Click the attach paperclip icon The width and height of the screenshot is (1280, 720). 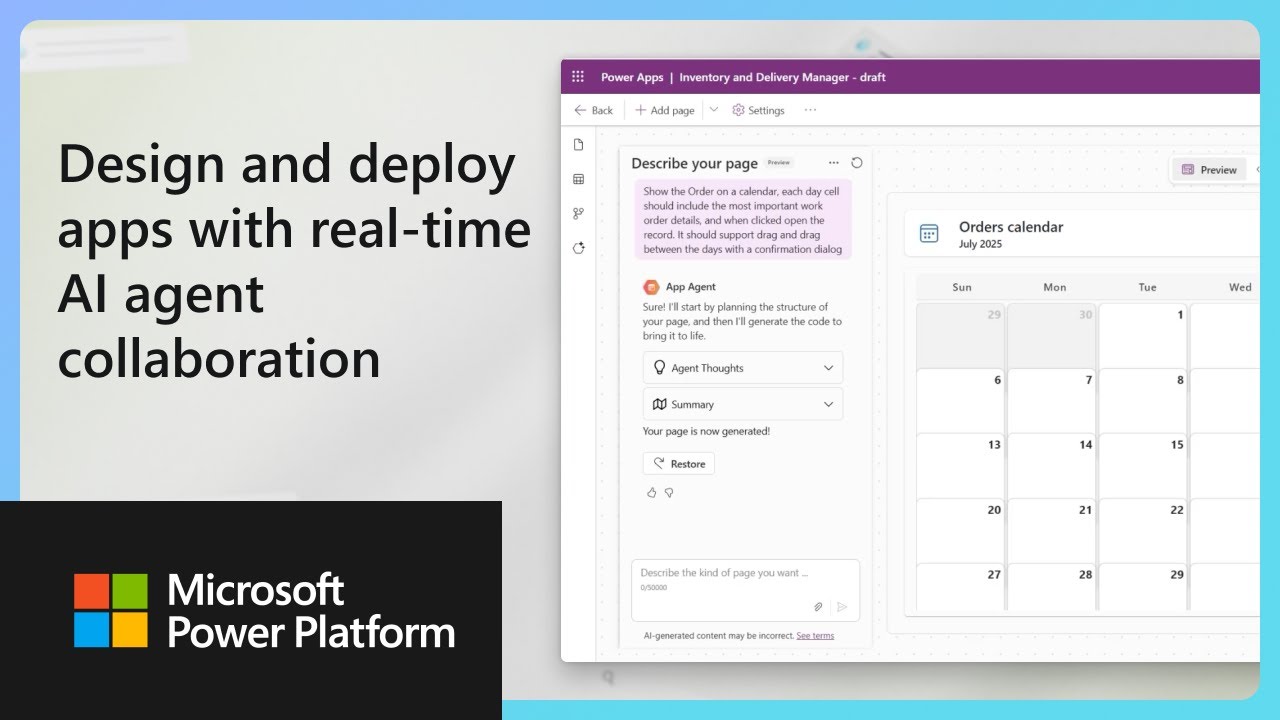[x=818, y=607]
